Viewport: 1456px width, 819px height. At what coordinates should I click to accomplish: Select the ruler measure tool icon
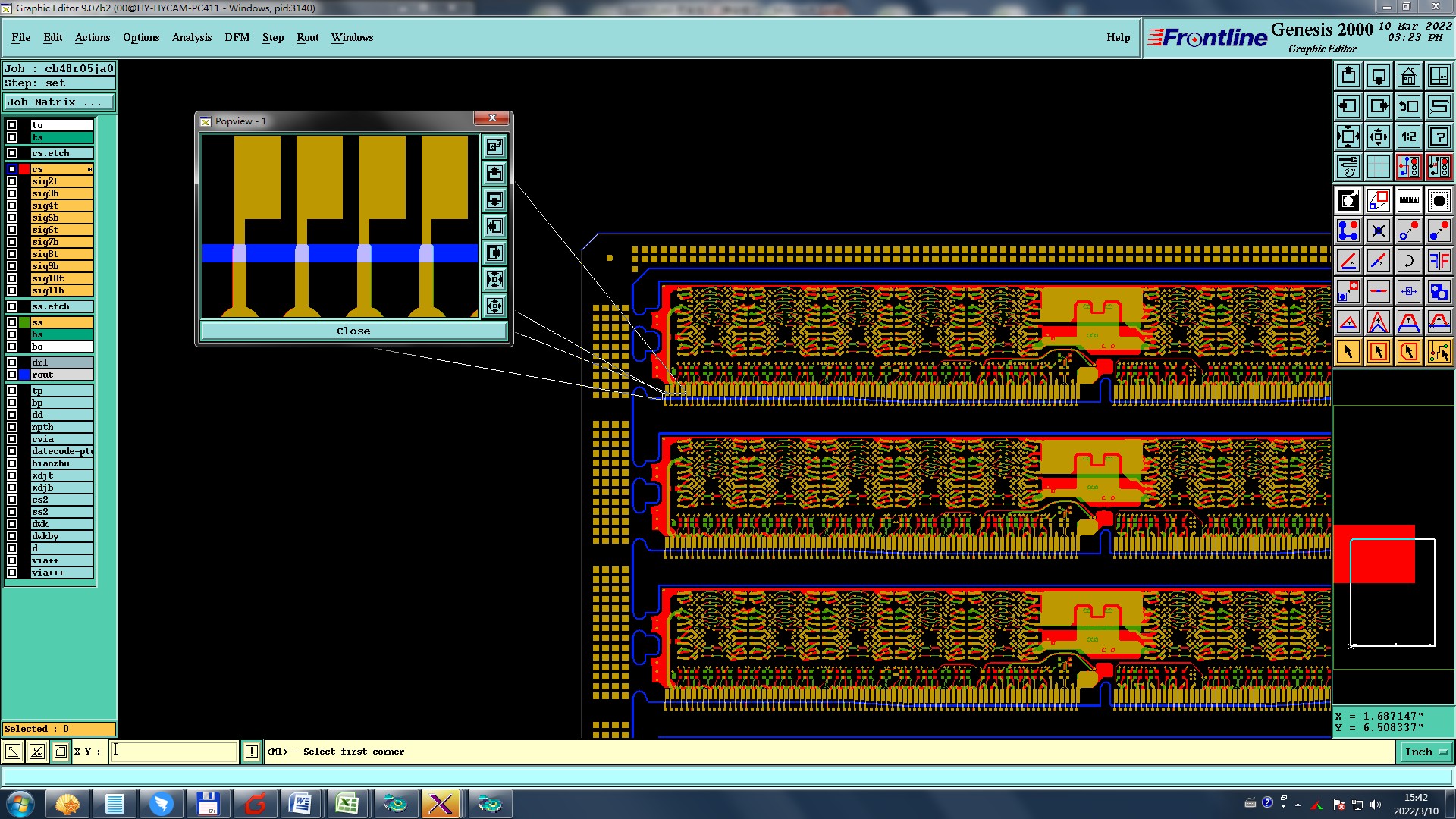pos(1408,201)
